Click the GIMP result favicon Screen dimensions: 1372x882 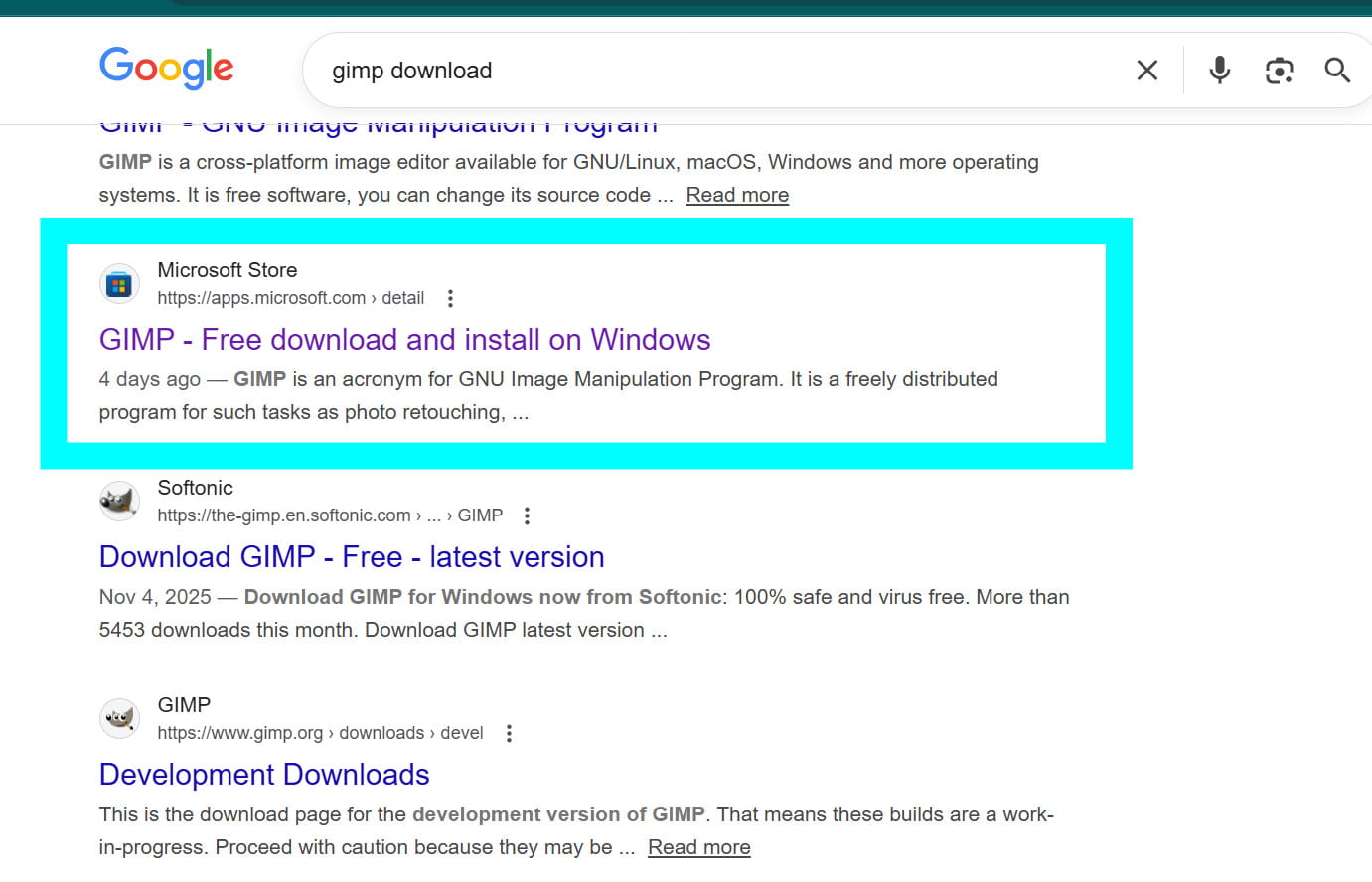pyautogui.click(x=119, y=719)
